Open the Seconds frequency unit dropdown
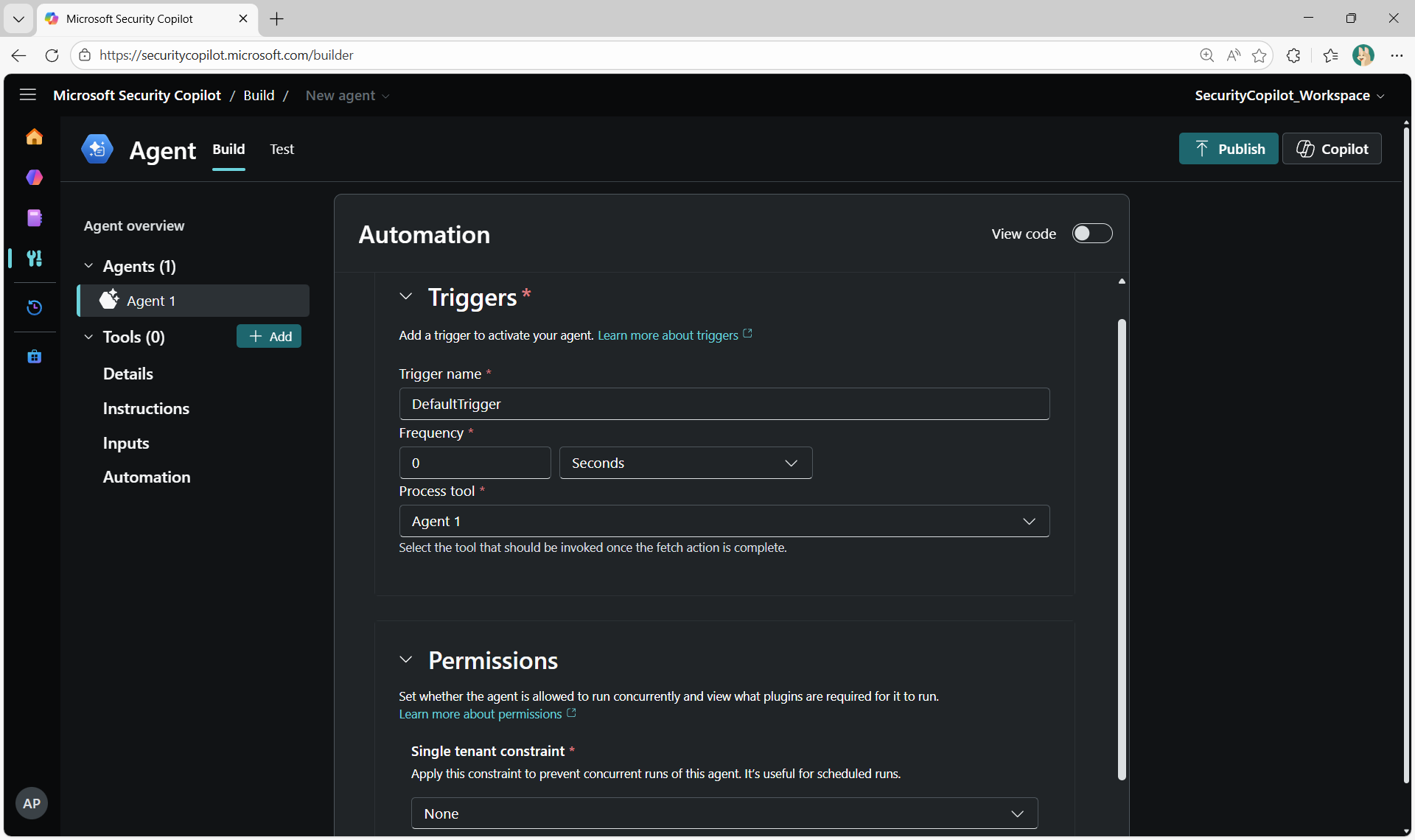1415x840 pixels. tap(685, 463)
